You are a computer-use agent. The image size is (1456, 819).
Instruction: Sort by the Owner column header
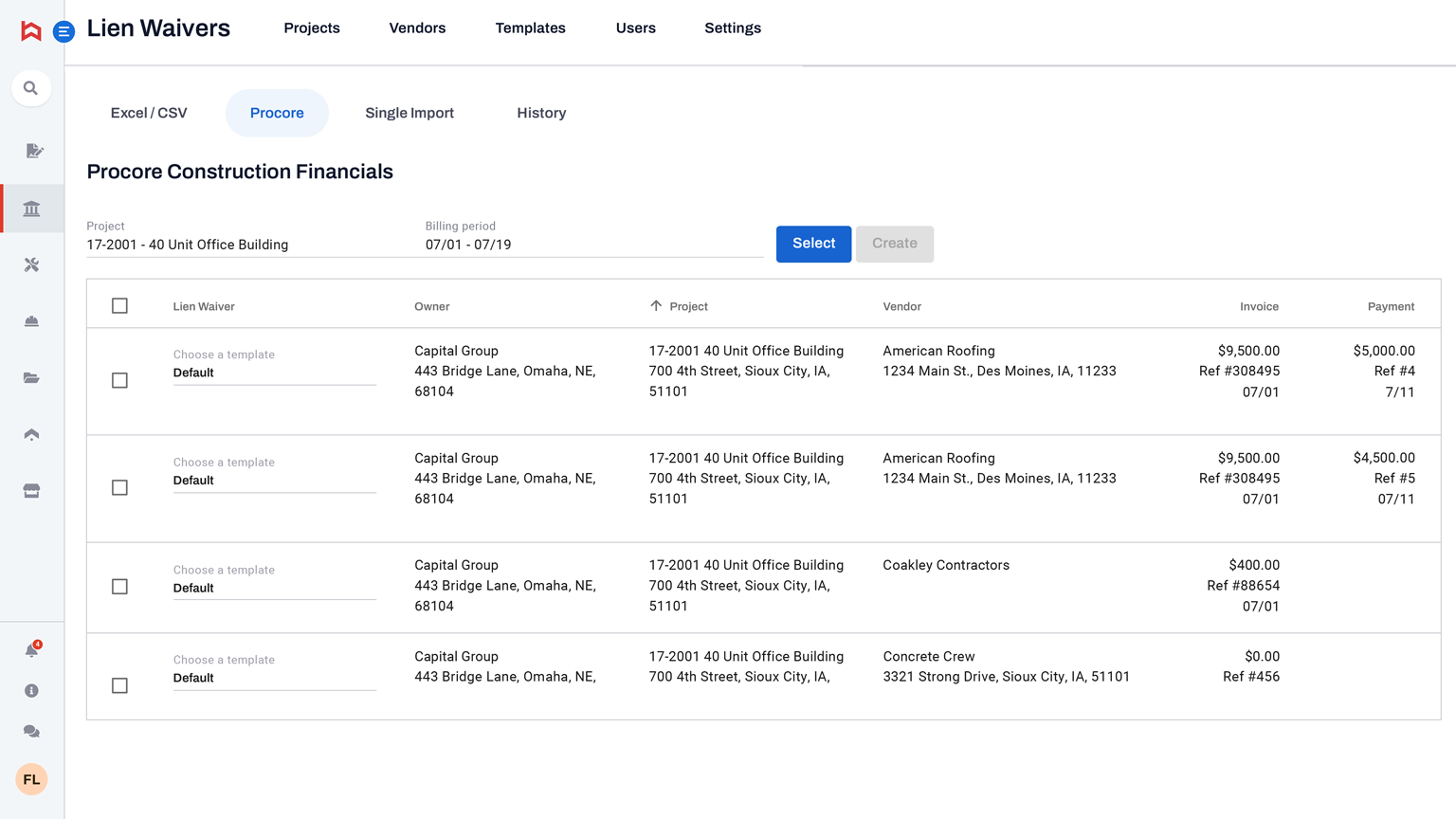pyautogui.click(x=432, y=306)
